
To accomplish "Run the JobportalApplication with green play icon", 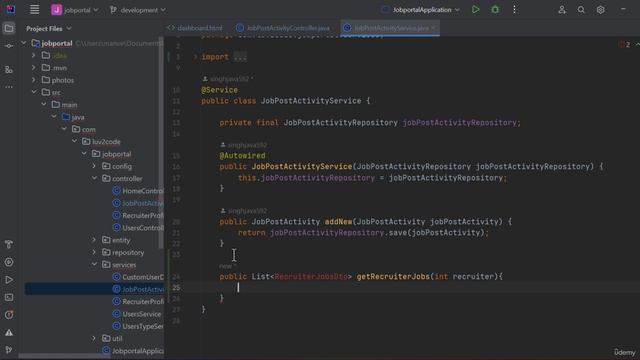I will point(476,9).
